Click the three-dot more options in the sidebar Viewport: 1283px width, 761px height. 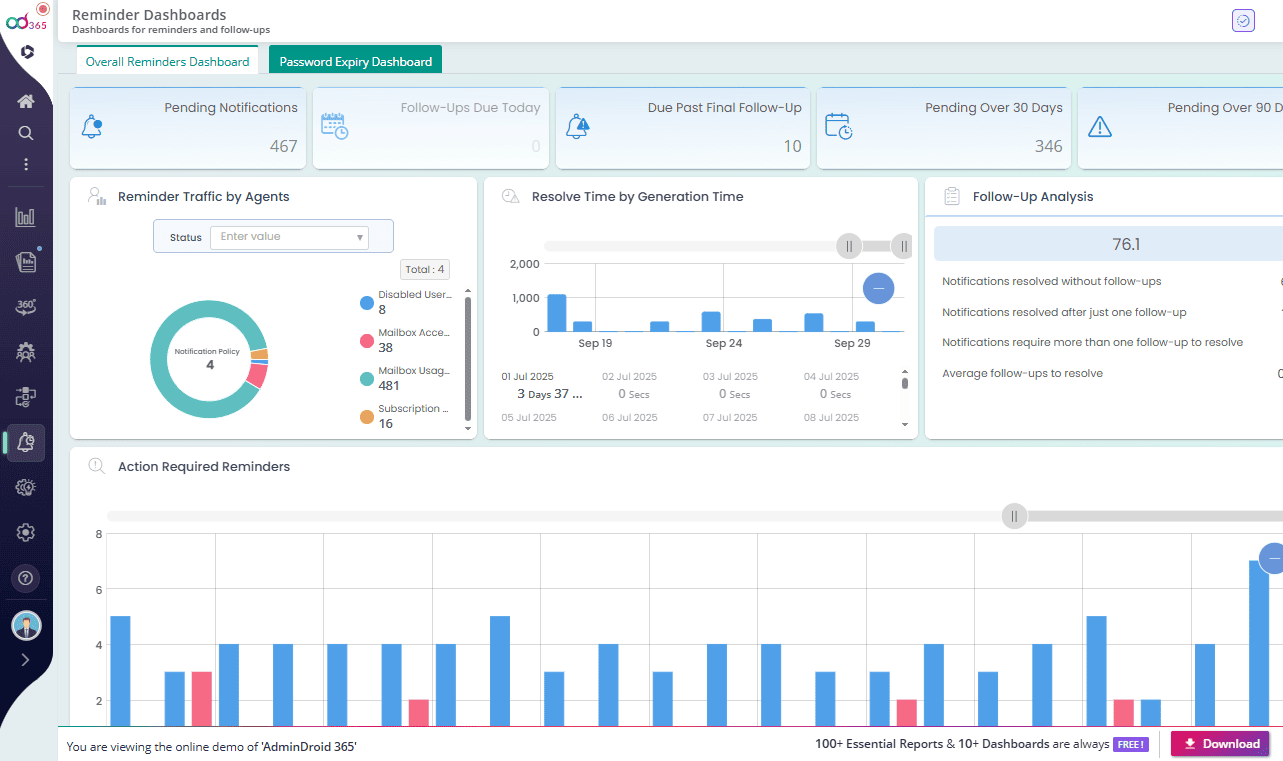25,166
